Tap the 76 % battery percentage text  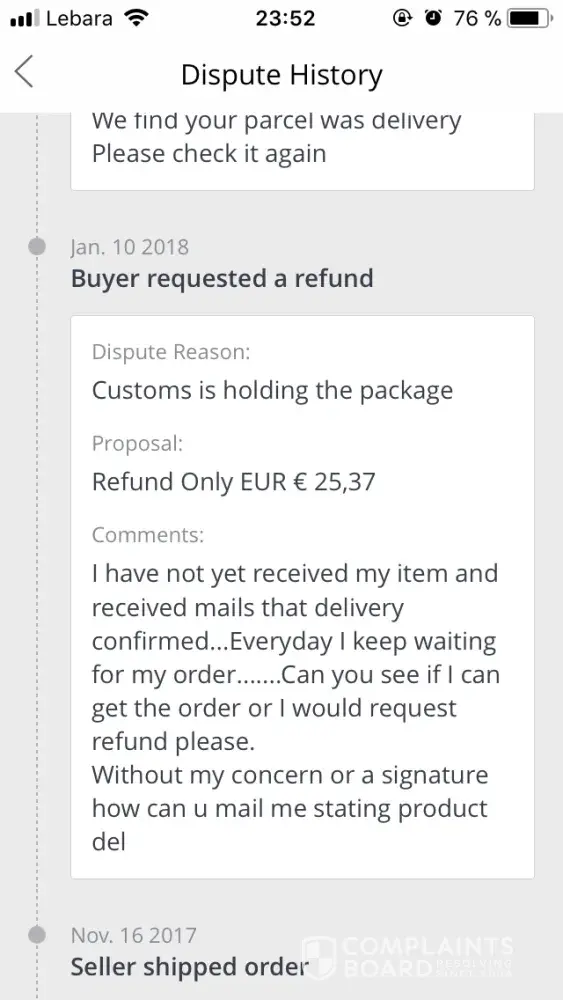(478, 18)
